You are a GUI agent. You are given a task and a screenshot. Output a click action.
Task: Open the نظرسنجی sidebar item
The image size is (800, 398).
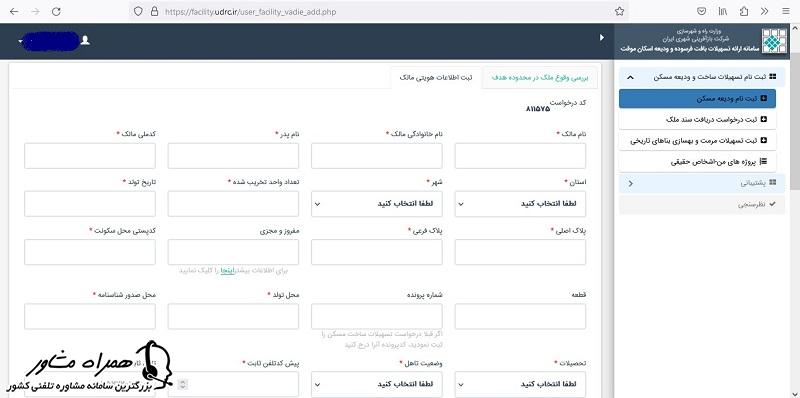[702, 205]
